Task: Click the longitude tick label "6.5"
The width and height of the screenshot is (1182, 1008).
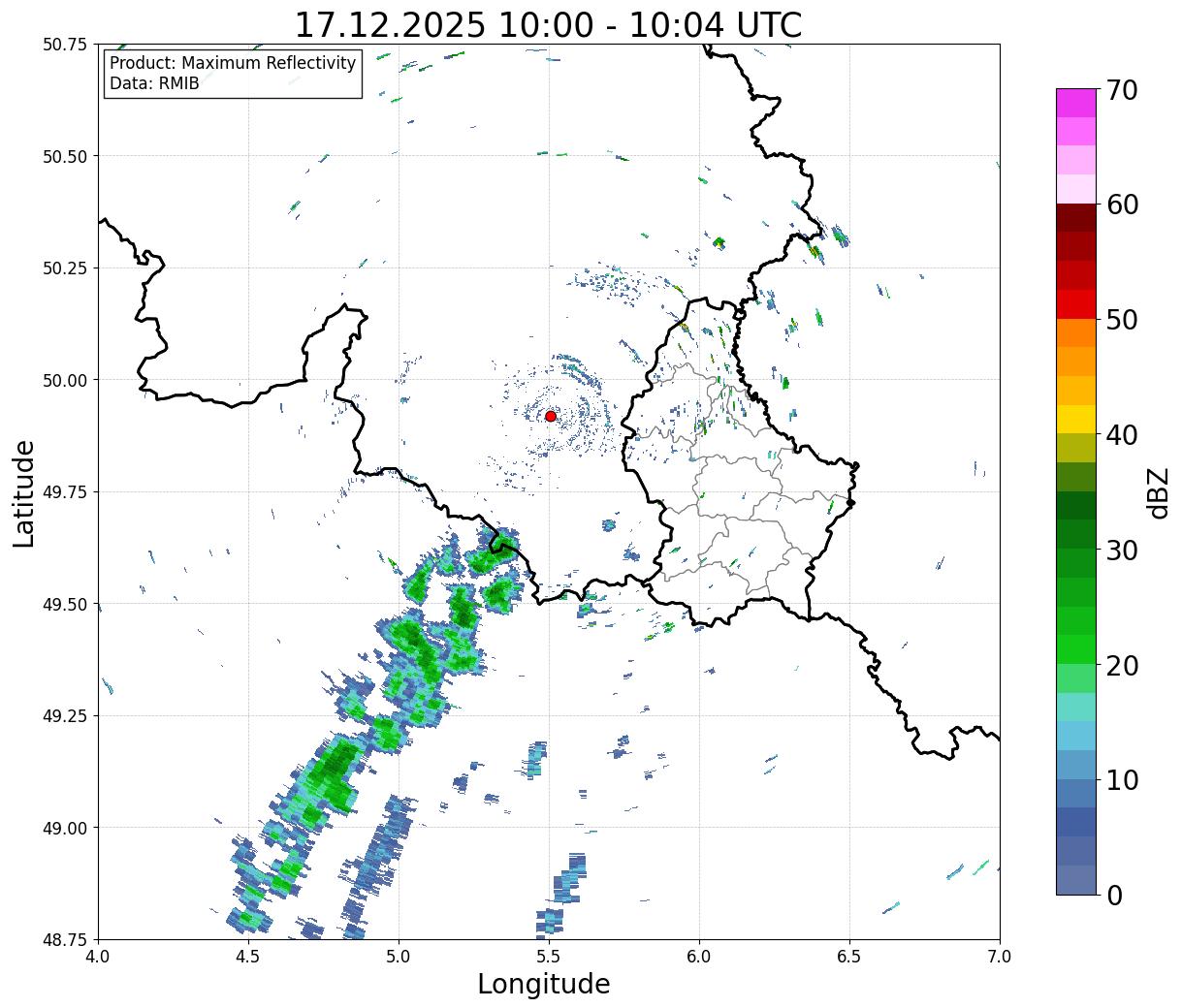Action: [849, 957]
